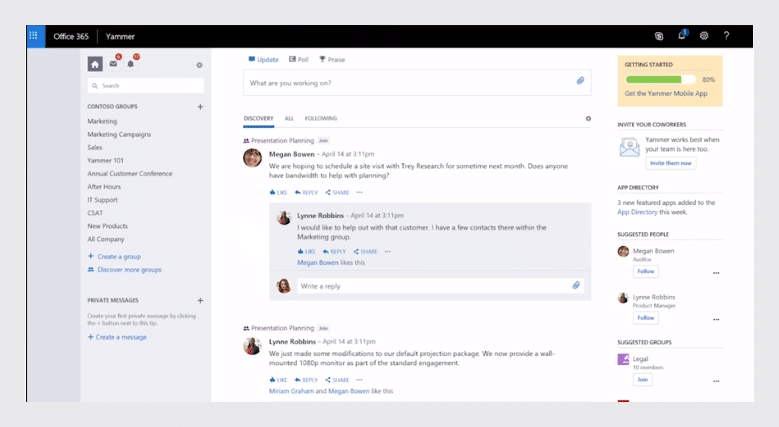Screen dimensions: 779x427
Task: Open the Marketing Campaigns group
Action: 119,134
